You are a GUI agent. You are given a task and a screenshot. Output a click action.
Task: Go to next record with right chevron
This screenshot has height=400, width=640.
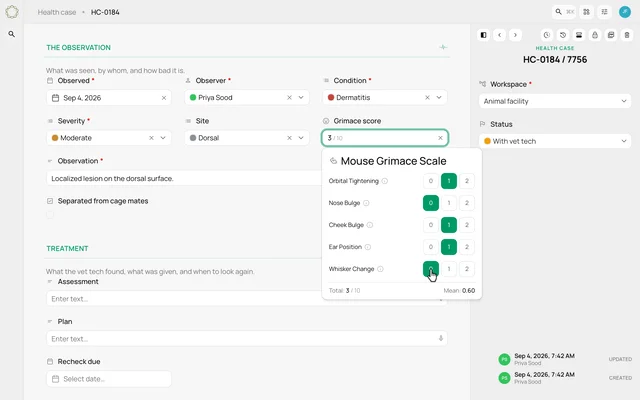515,35
